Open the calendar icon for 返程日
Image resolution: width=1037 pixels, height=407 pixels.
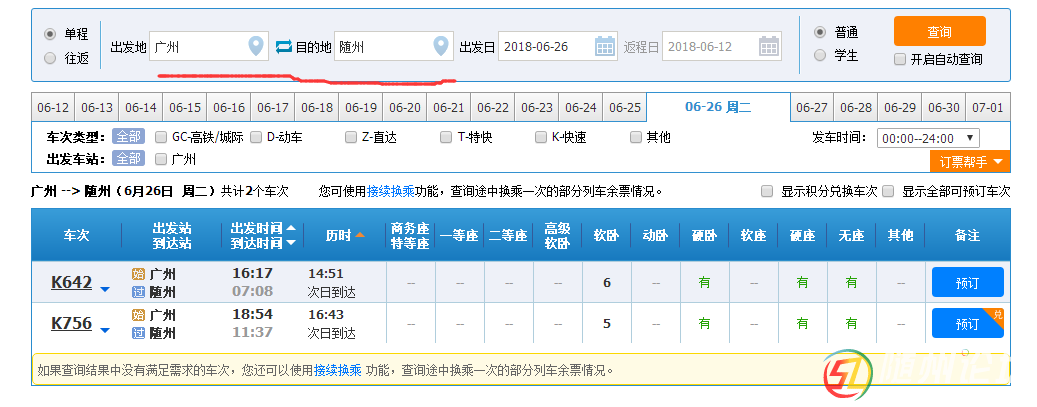768,46
